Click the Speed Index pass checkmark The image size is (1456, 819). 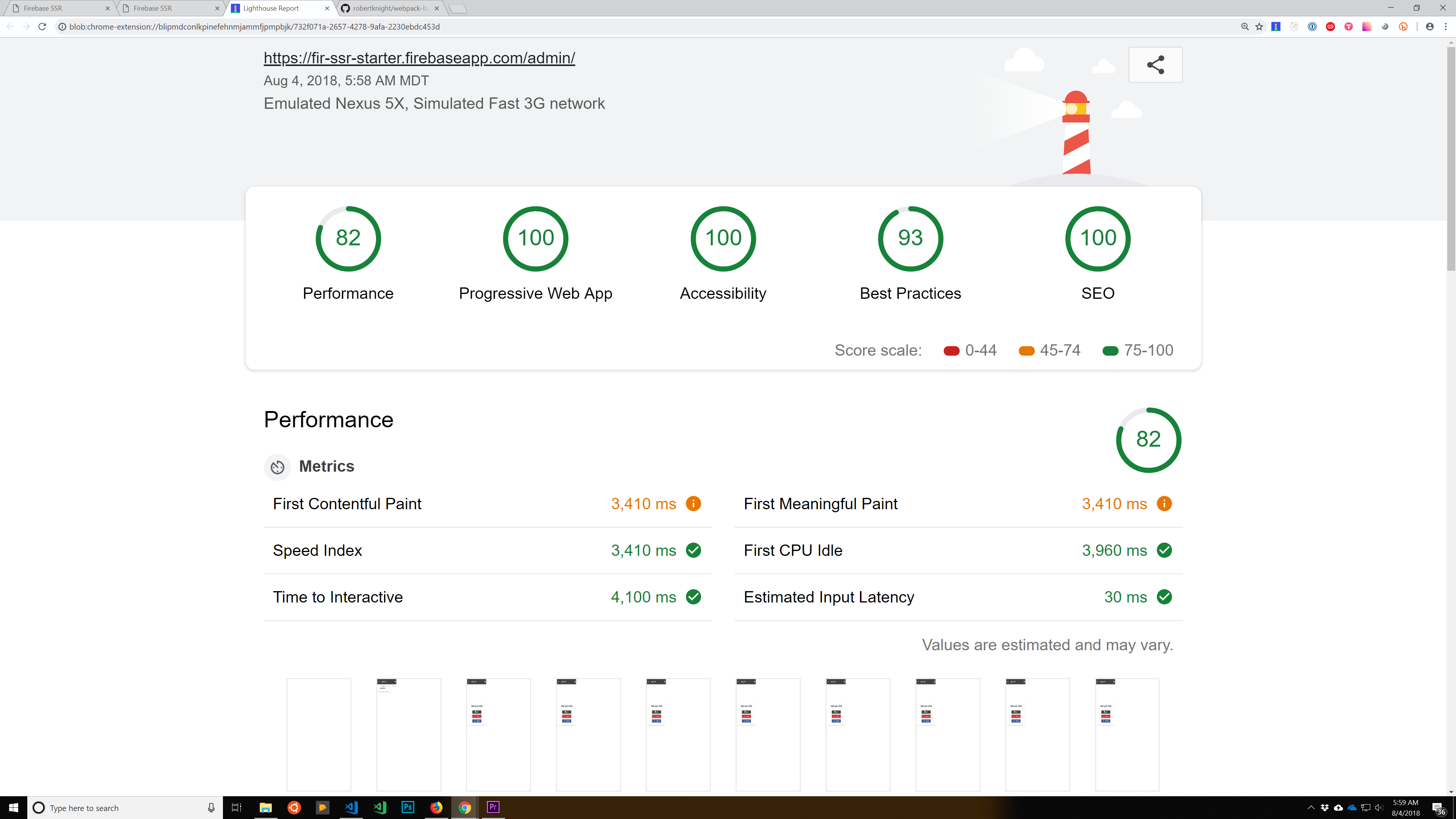693,550
